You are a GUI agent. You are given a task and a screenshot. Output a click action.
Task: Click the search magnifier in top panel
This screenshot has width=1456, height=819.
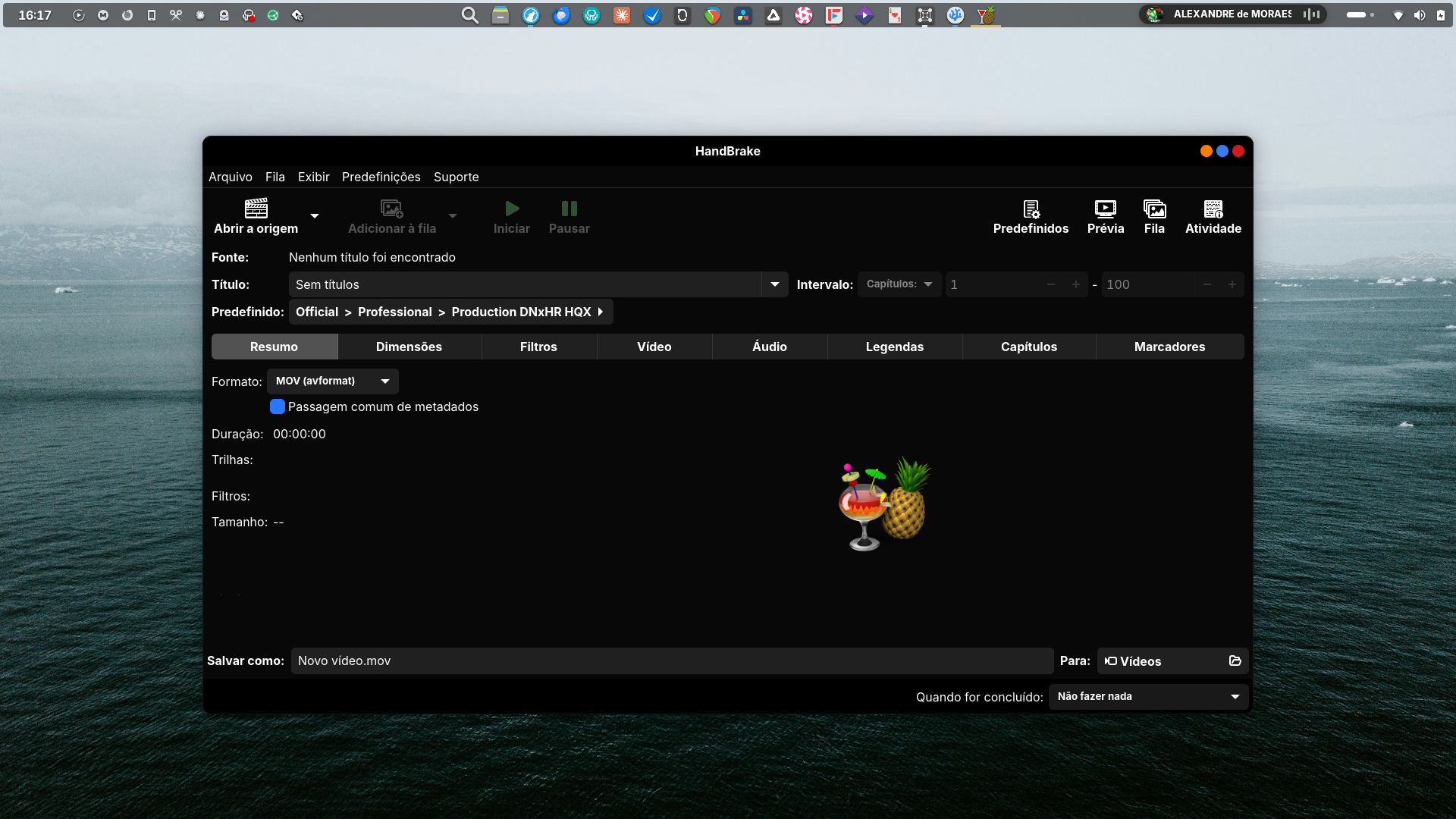(469, 15)
